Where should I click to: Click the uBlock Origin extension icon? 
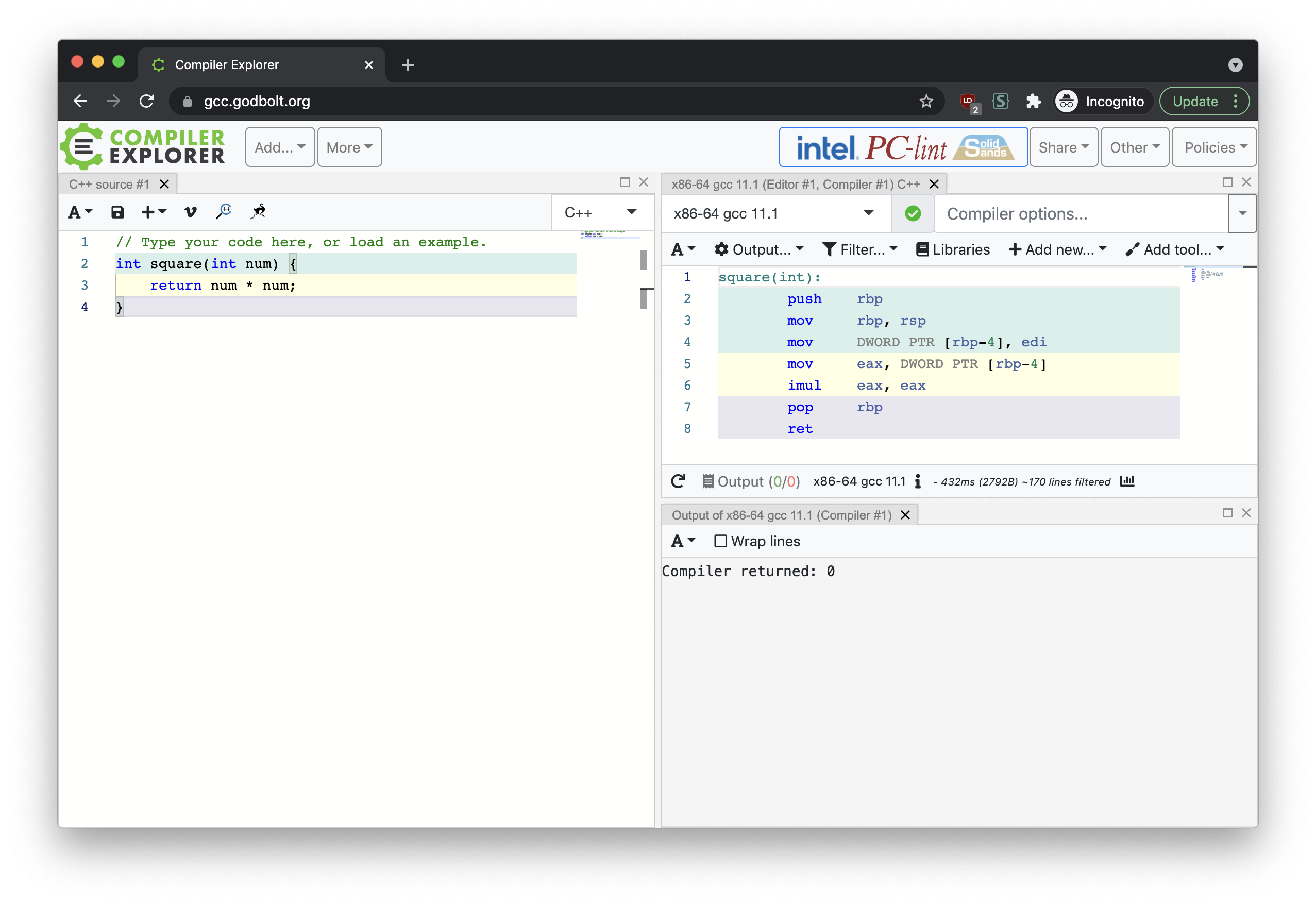point(968,102)
